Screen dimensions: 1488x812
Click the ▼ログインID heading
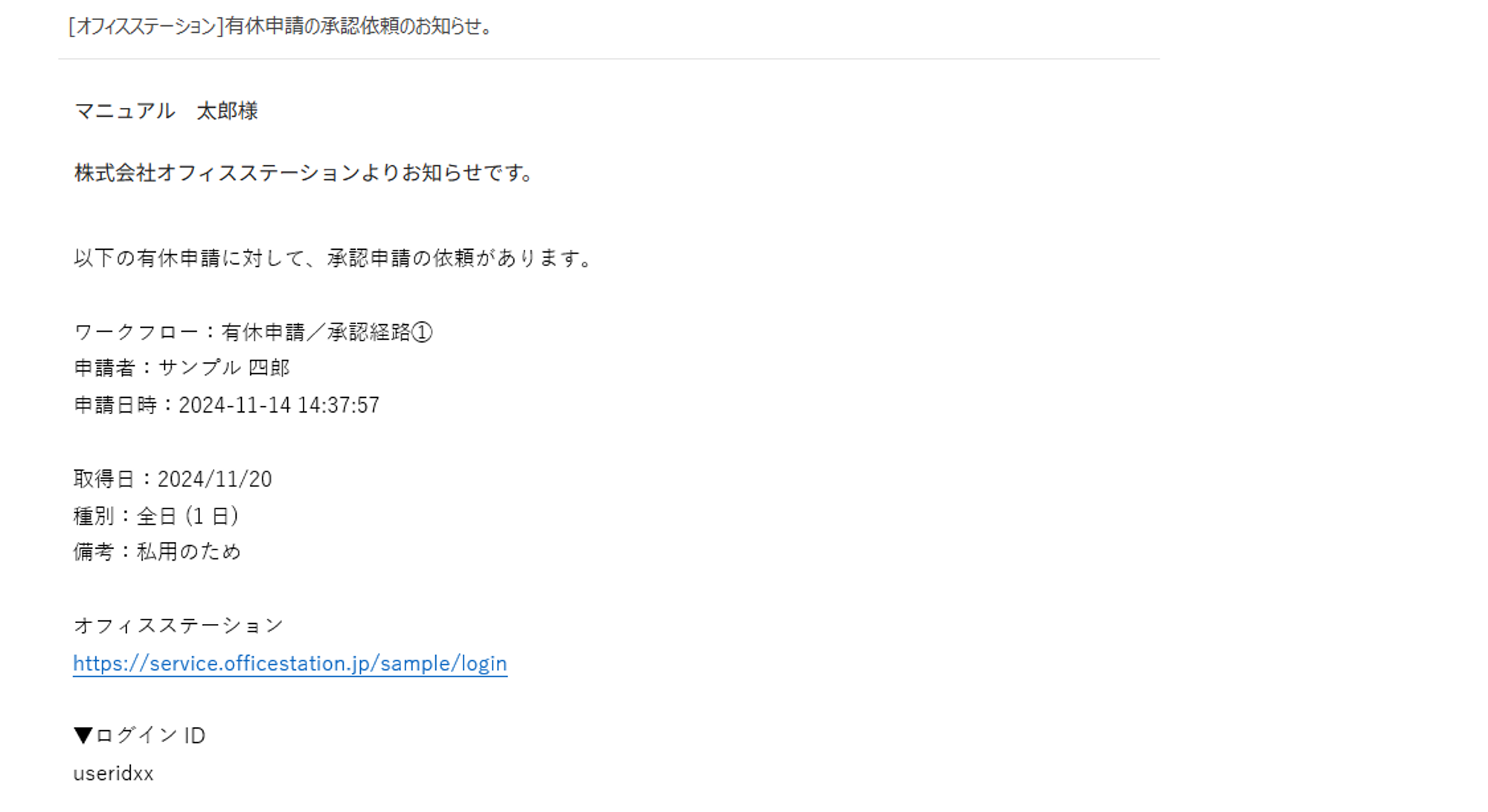point(139,735)
